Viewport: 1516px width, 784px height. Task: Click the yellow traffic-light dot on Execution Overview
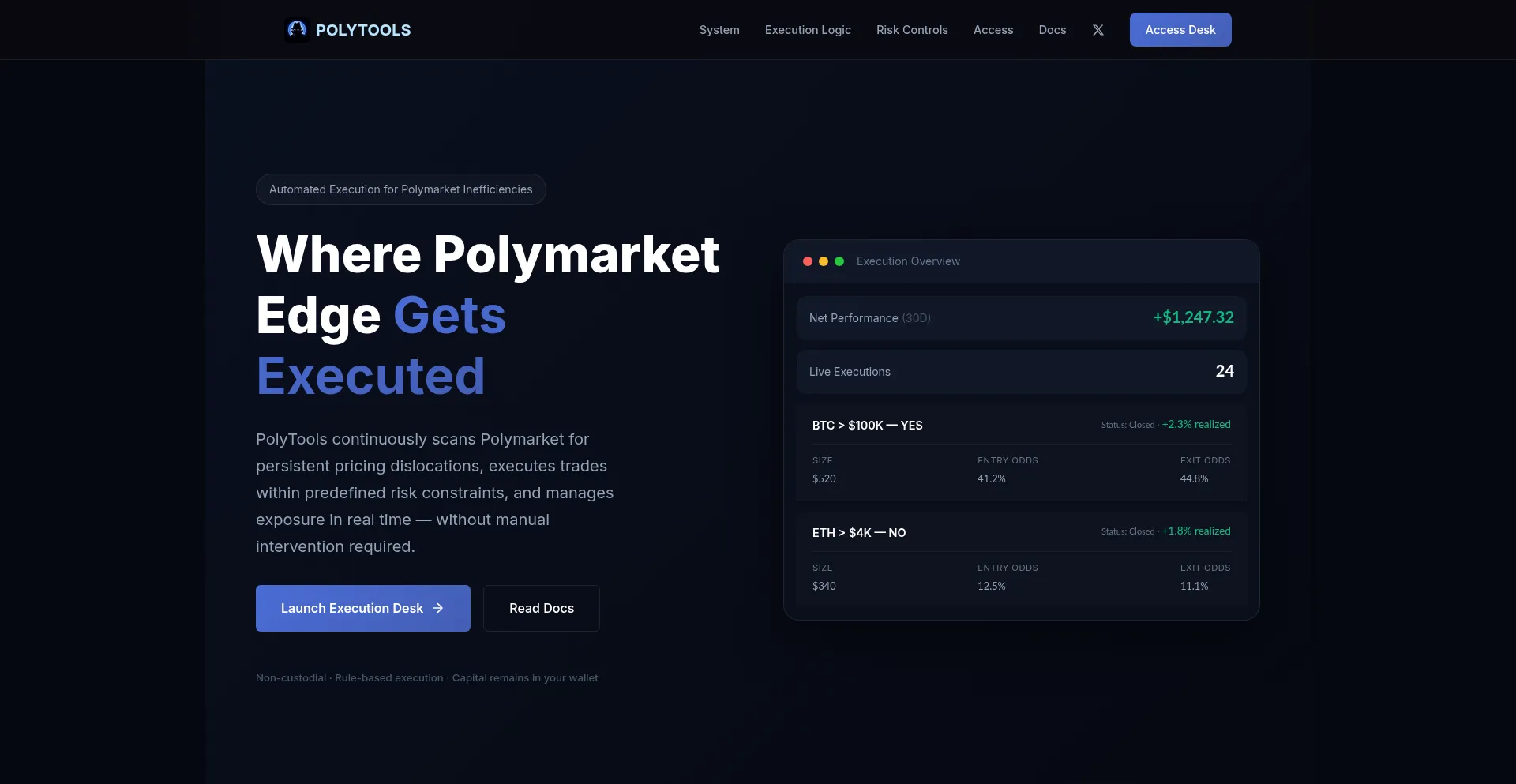[x=824, y=261]
